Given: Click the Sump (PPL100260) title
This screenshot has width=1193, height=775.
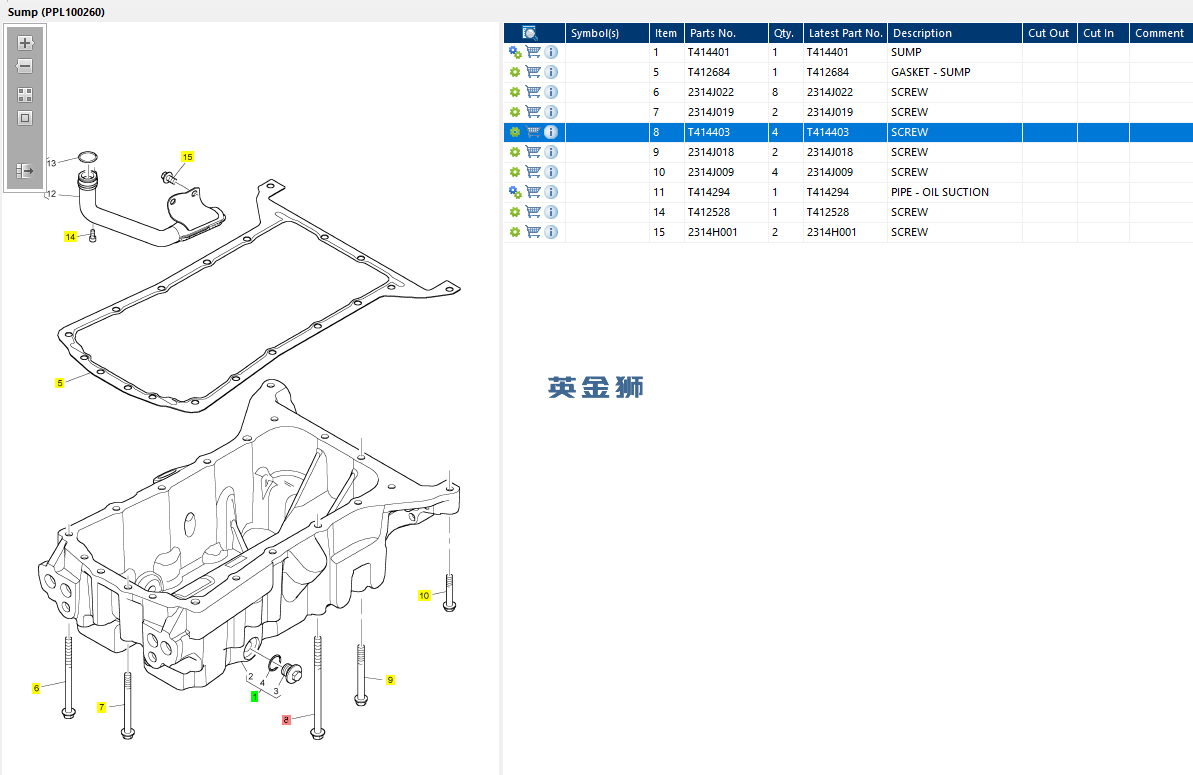Looking at the screenshot, I should coord(56,12).
